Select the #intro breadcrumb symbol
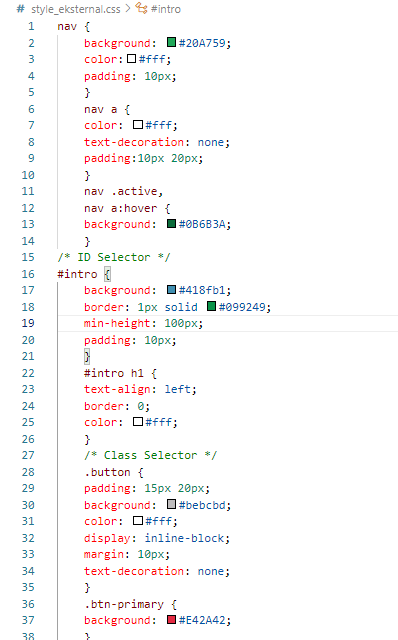 coord(166,9)
